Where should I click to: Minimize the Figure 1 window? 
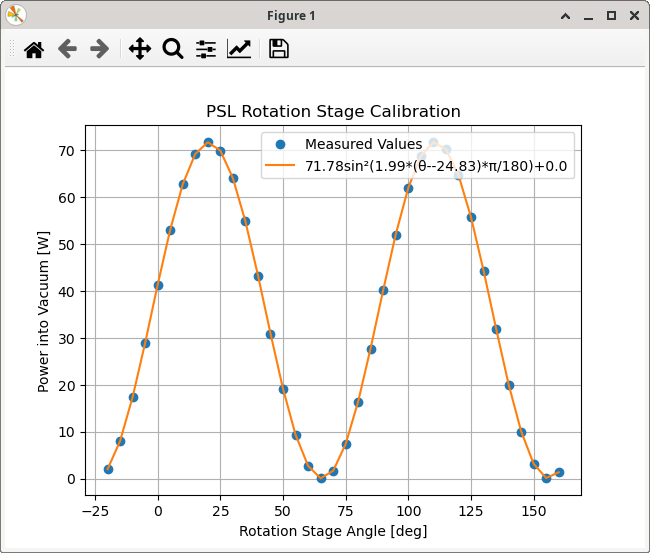[x=589, y=15]
